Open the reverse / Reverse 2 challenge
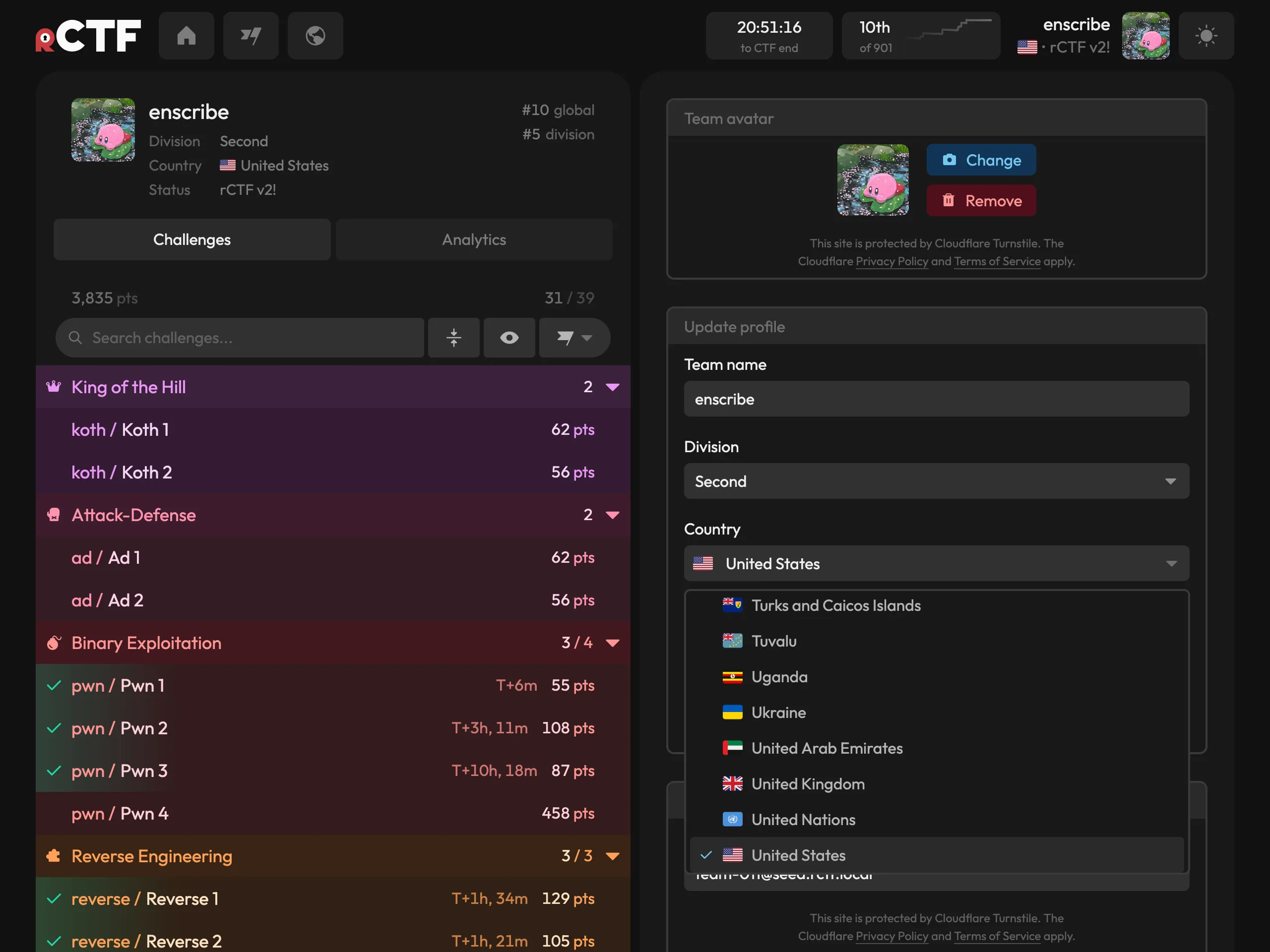The height and width of the screenshot is (952, 1270). point(333,937)
